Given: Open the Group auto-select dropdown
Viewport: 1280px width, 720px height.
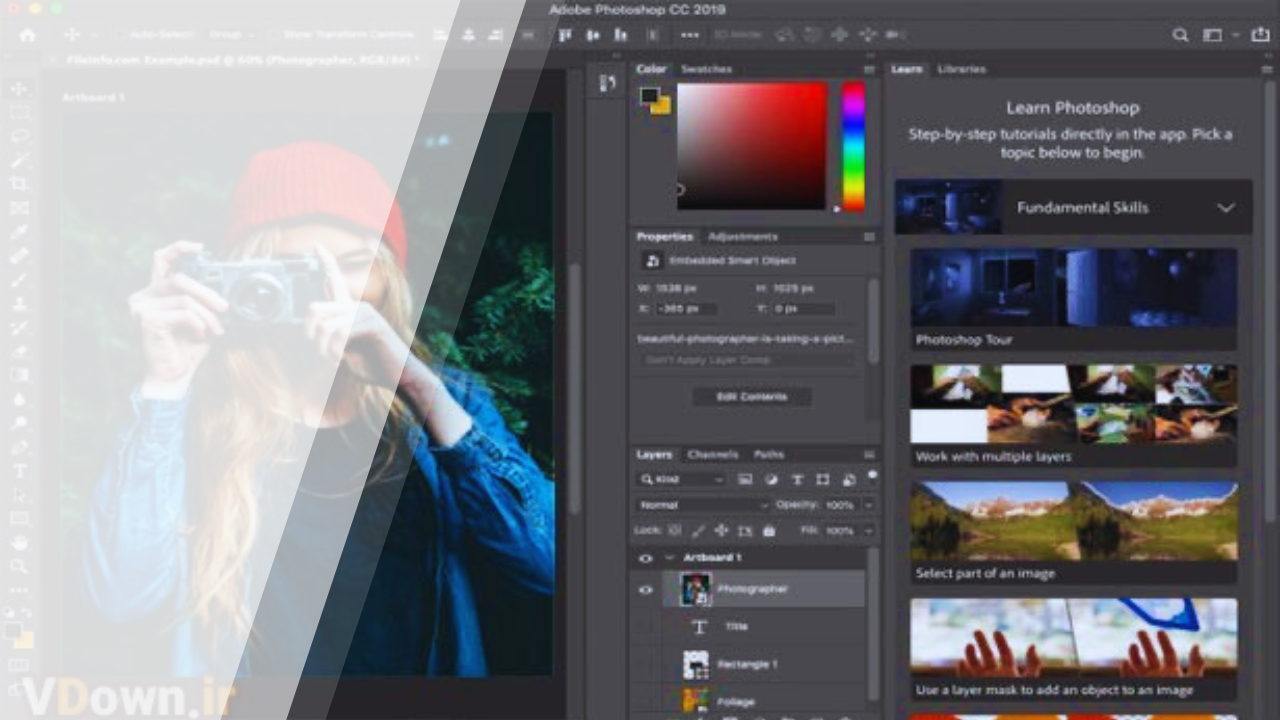Looking at the screenshot, I should [x=229, y=35].
